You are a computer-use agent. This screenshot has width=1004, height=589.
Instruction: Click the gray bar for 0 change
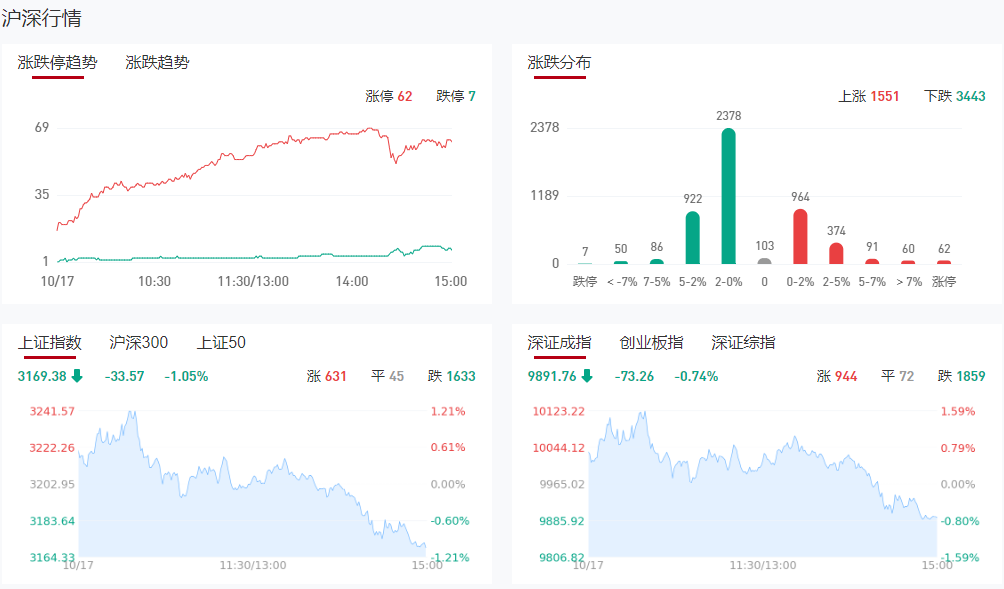[764, 261]
